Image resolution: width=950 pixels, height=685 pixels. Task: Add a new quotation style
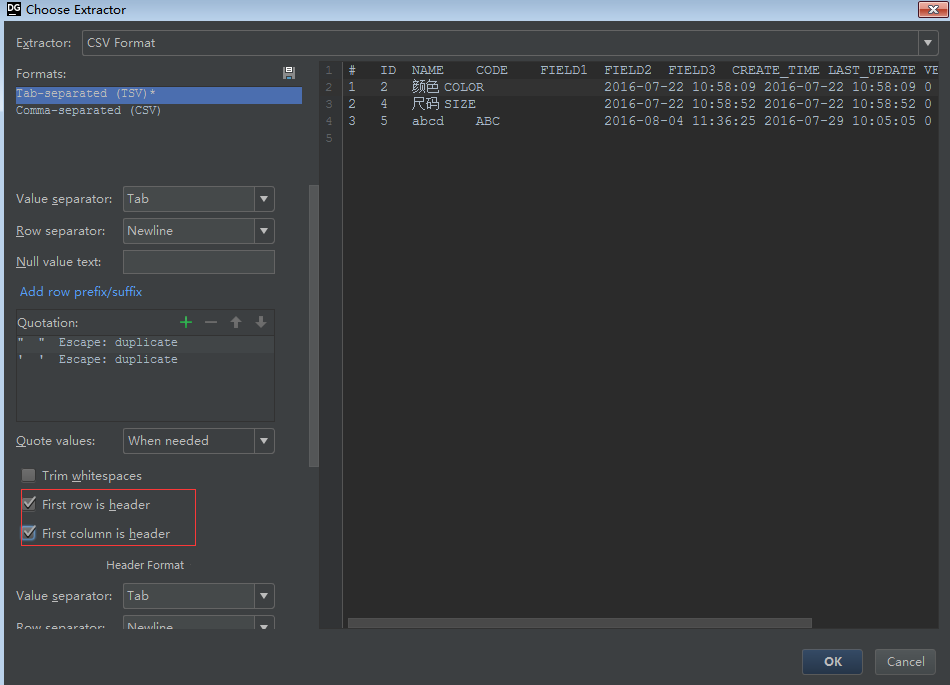click(x=185, y=322)
